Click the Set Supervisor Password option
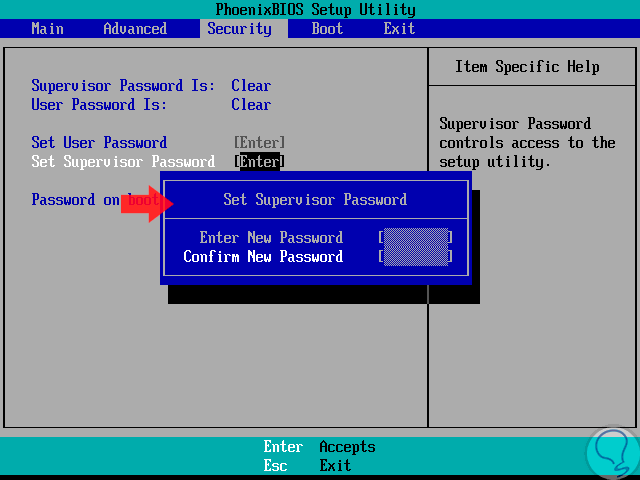Screen dimensions: 640x480 click(x=123, y=162)
